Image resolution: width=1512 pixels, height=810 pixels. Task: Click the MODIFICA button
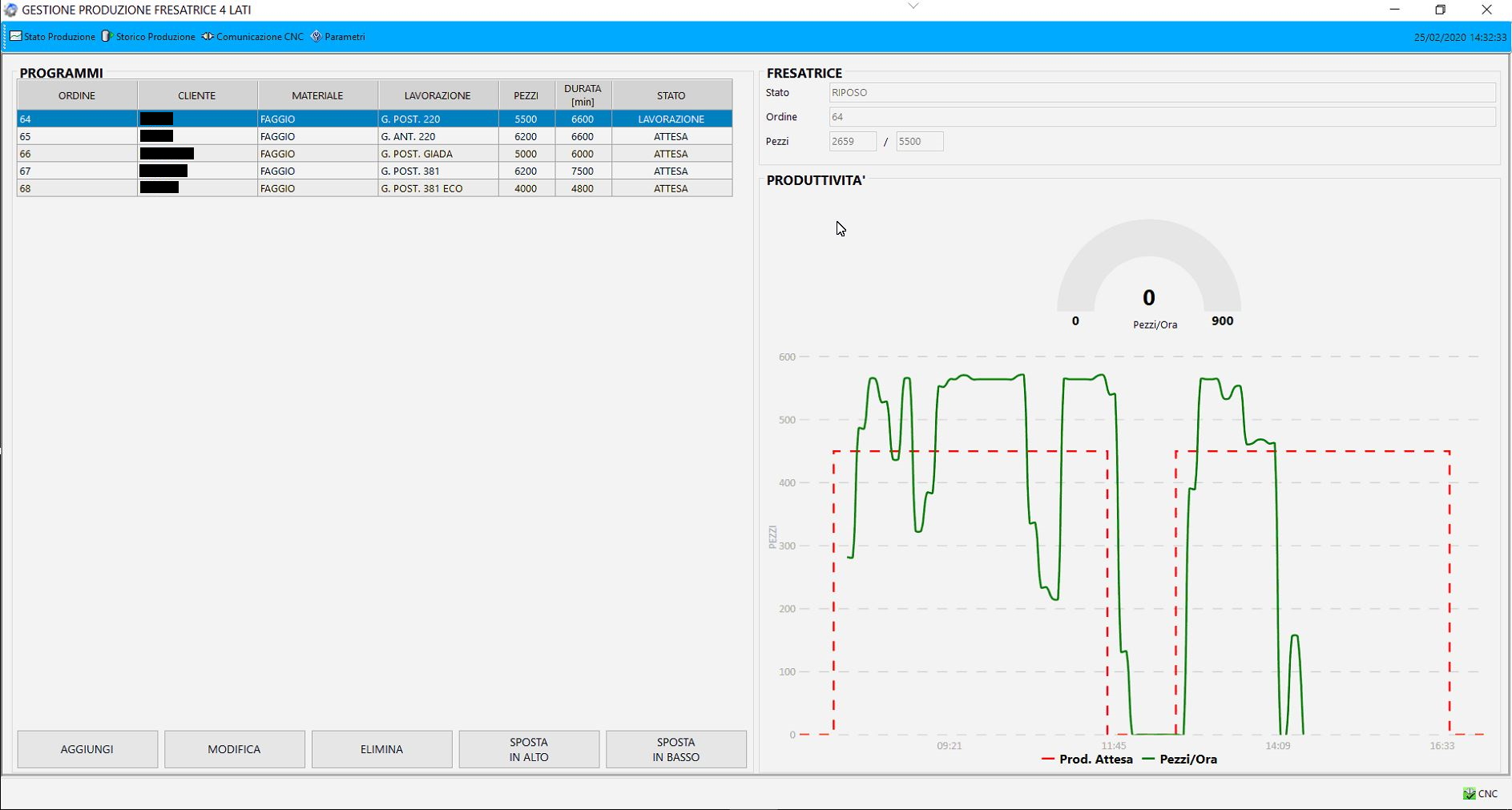coord(234,749)
